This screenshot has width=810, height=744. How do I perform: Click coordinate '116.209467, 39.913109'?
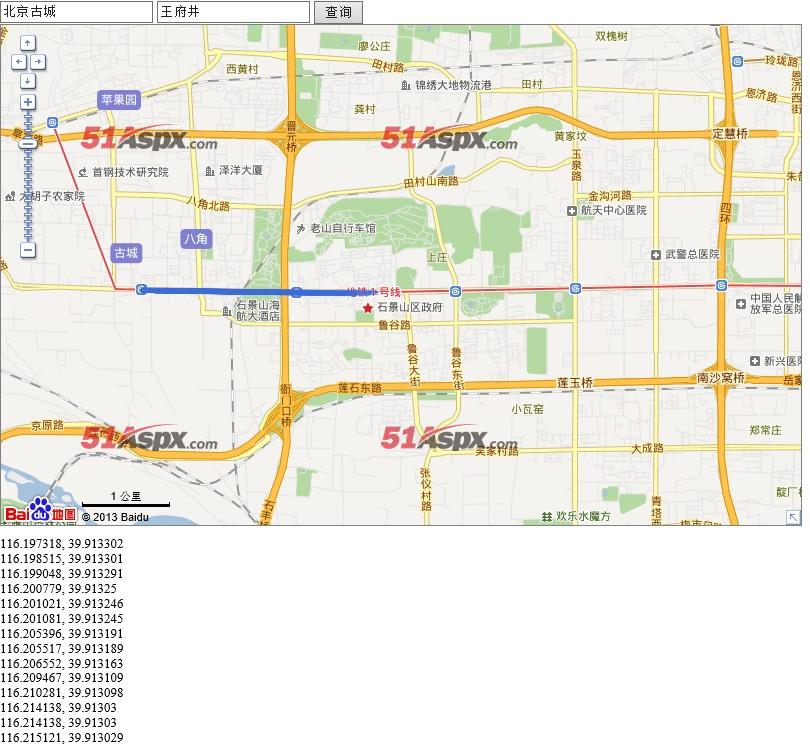pyautogui.click(x=62, y=677)
